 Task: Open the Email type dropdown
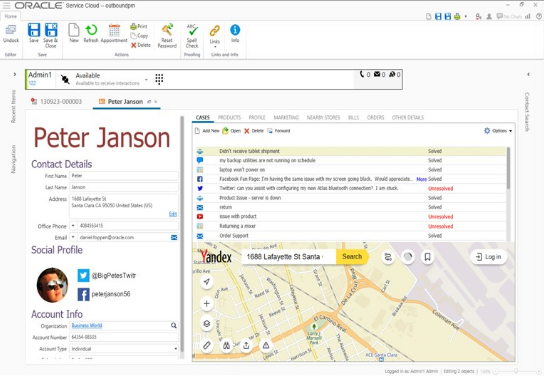click(x=73, y=237)
